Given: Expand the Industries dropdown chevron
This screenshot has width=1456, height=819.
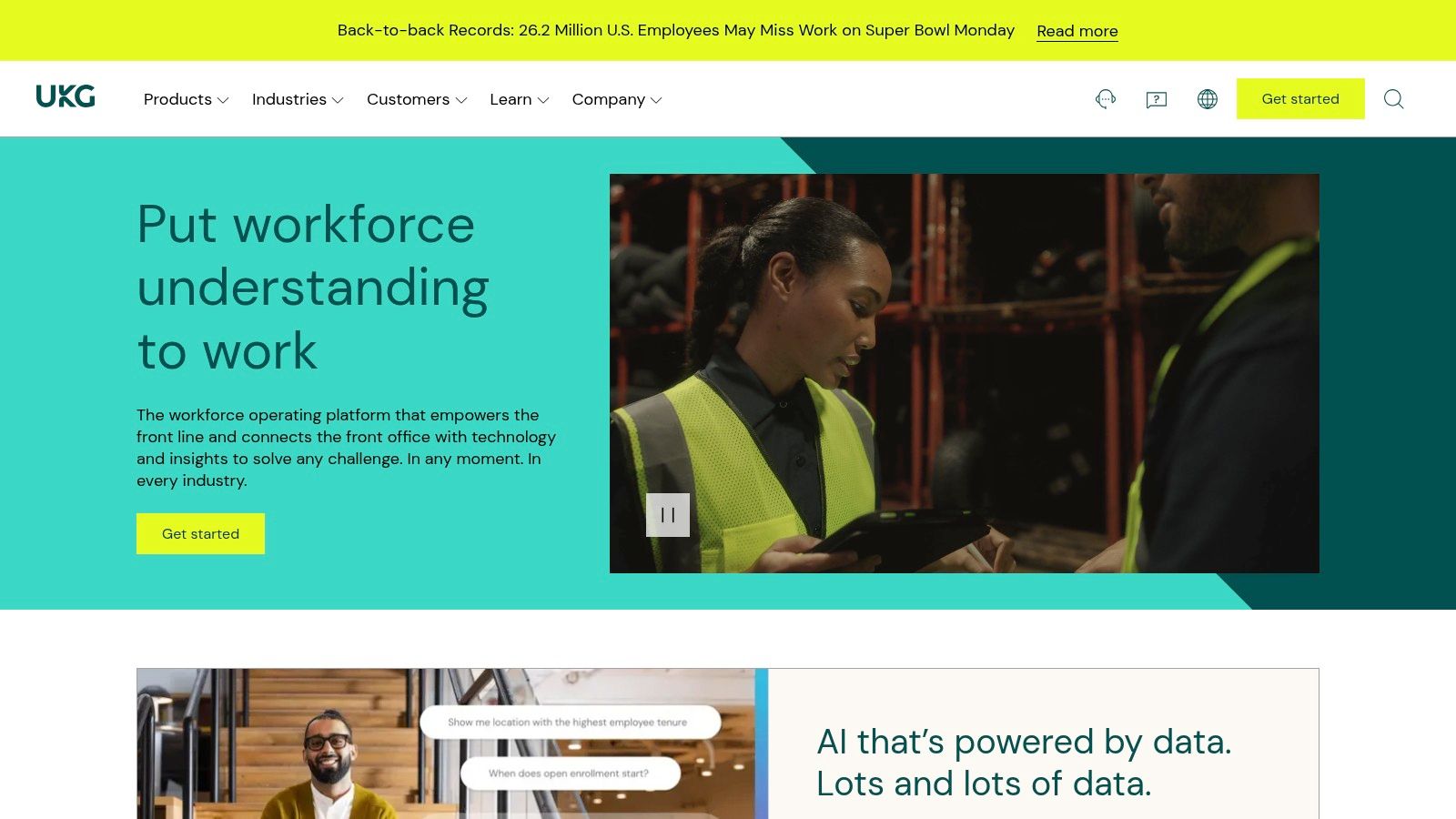Looking at the screenshot, I should pyautogui.click(x=338, y=100).
